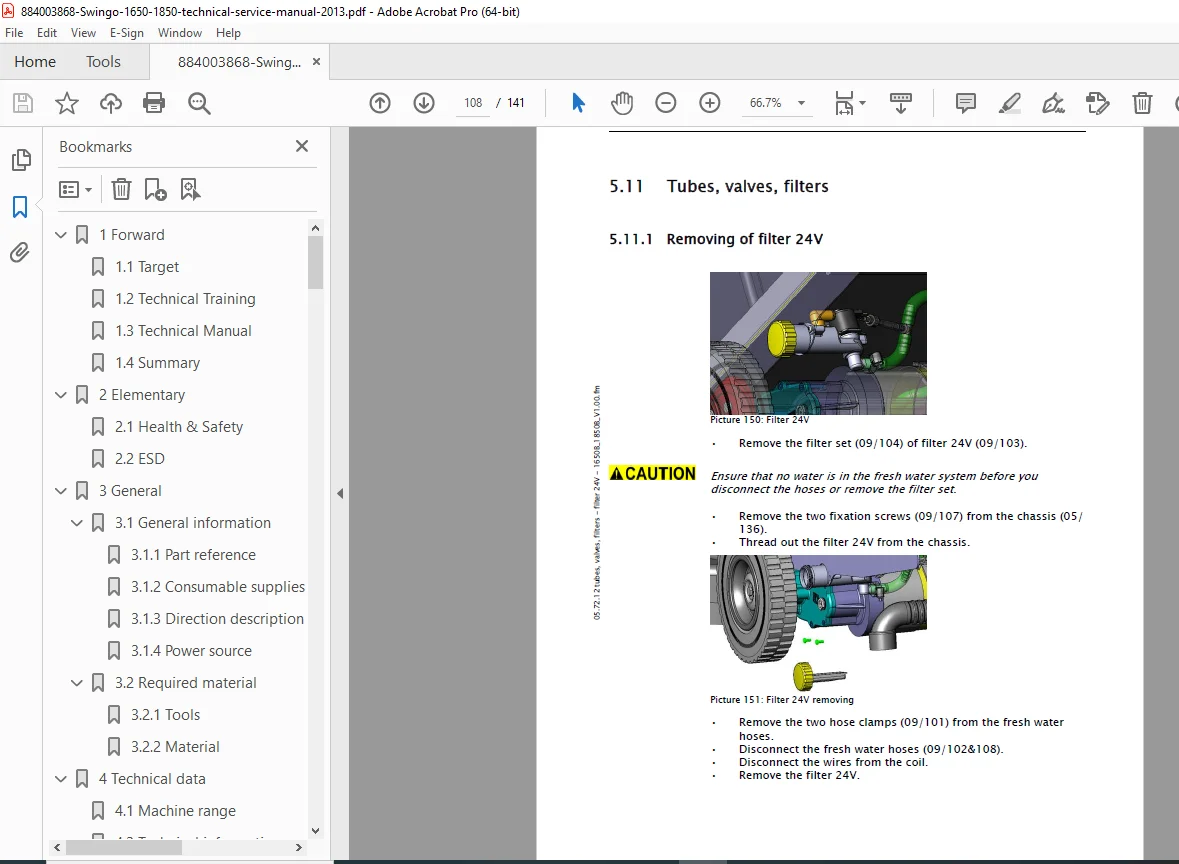
Task: Jump to 1.3 Technical Manual bookmark
Action: point(183,331)
